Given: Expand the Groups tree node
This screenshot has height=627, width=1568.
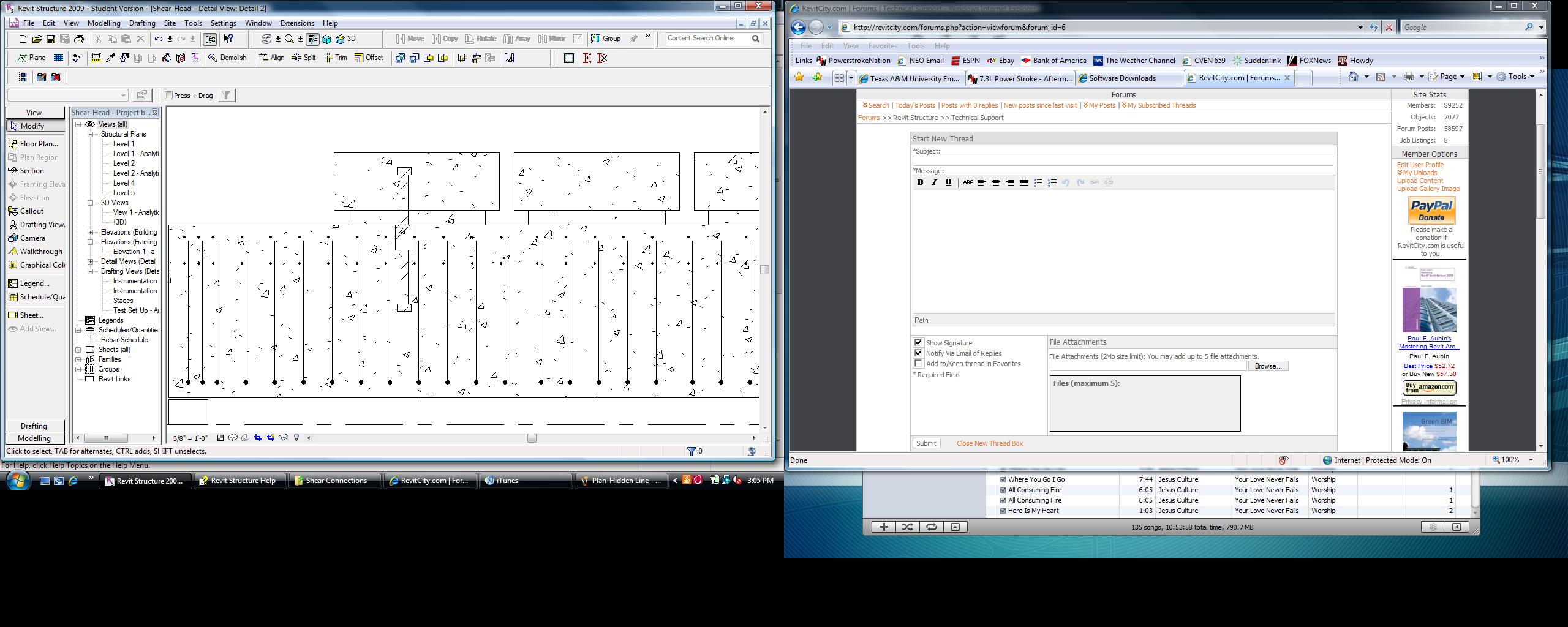Looking at the screenshot, I should point(78,369).
